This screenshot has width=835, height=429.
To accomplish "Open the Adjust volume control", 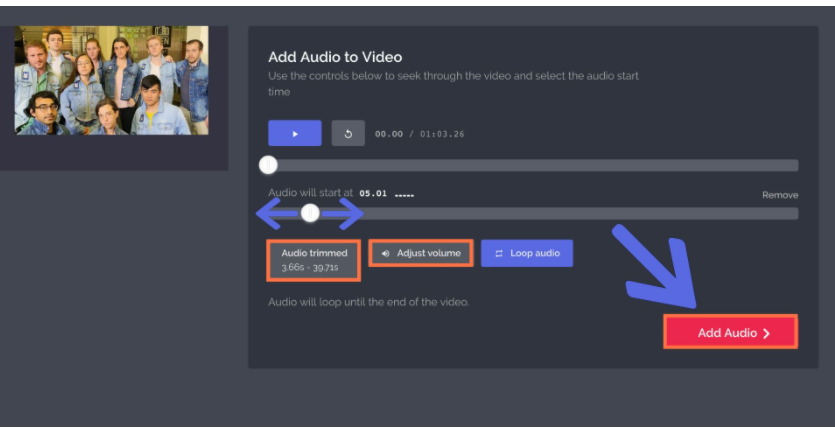I will pyautogui.click(x=421, y=253).
